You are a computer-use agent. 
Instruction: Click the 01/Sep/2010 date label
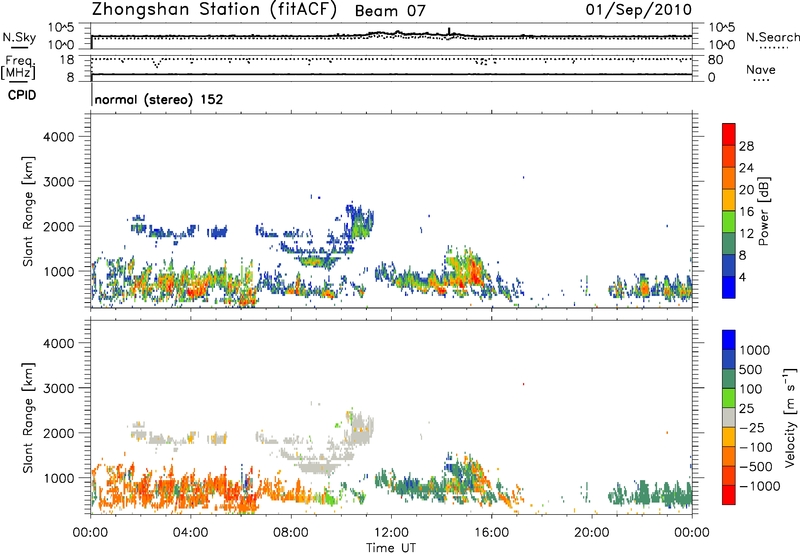click(x=638, y=10)
